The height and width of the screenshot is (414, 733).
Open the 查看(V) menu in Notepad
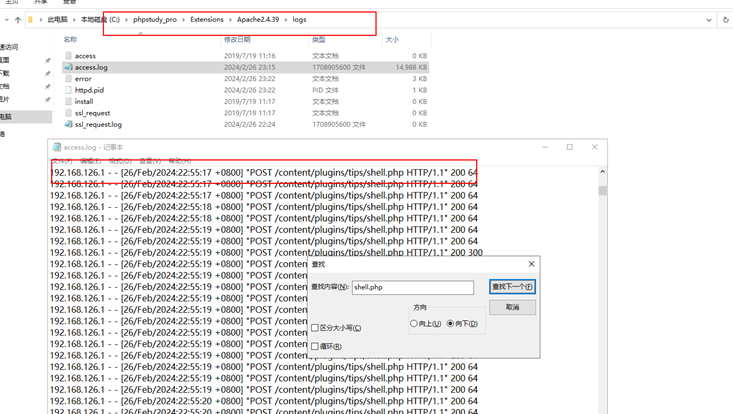click(150, 161)
